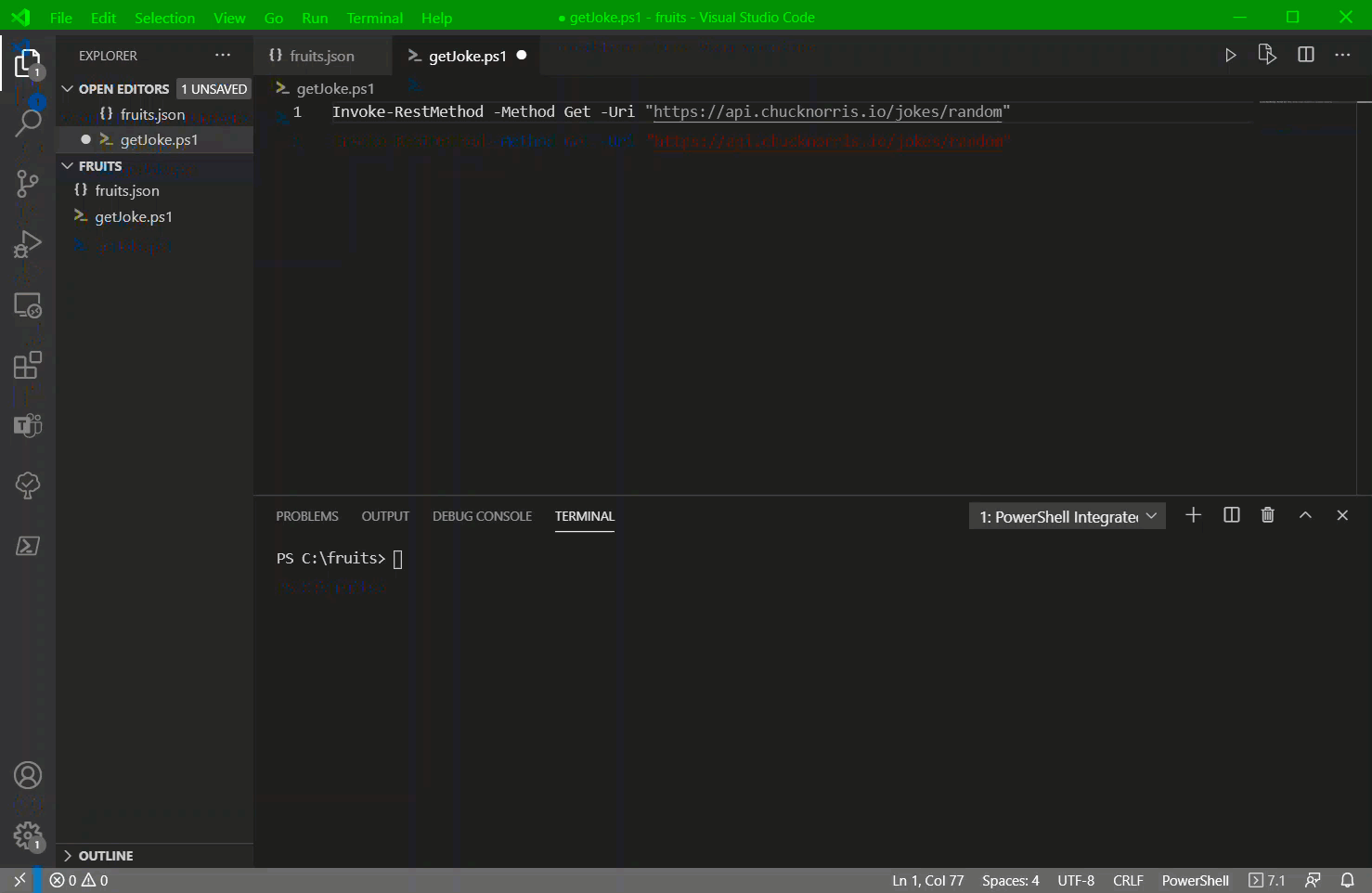Viewport: 1372px width, 893px height.
Task: Select fruits.json under Open Editors
Action: [154, 114]
